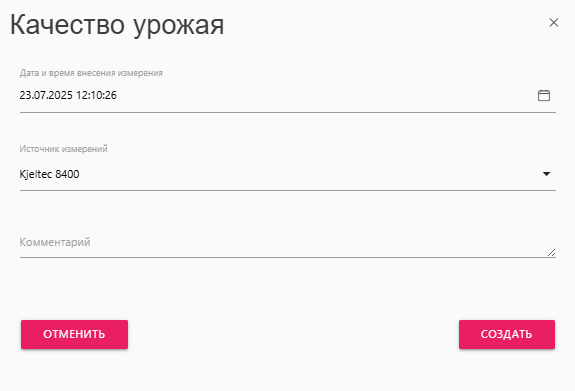Place cursor on seconds 26 in time

coord(110,95)
